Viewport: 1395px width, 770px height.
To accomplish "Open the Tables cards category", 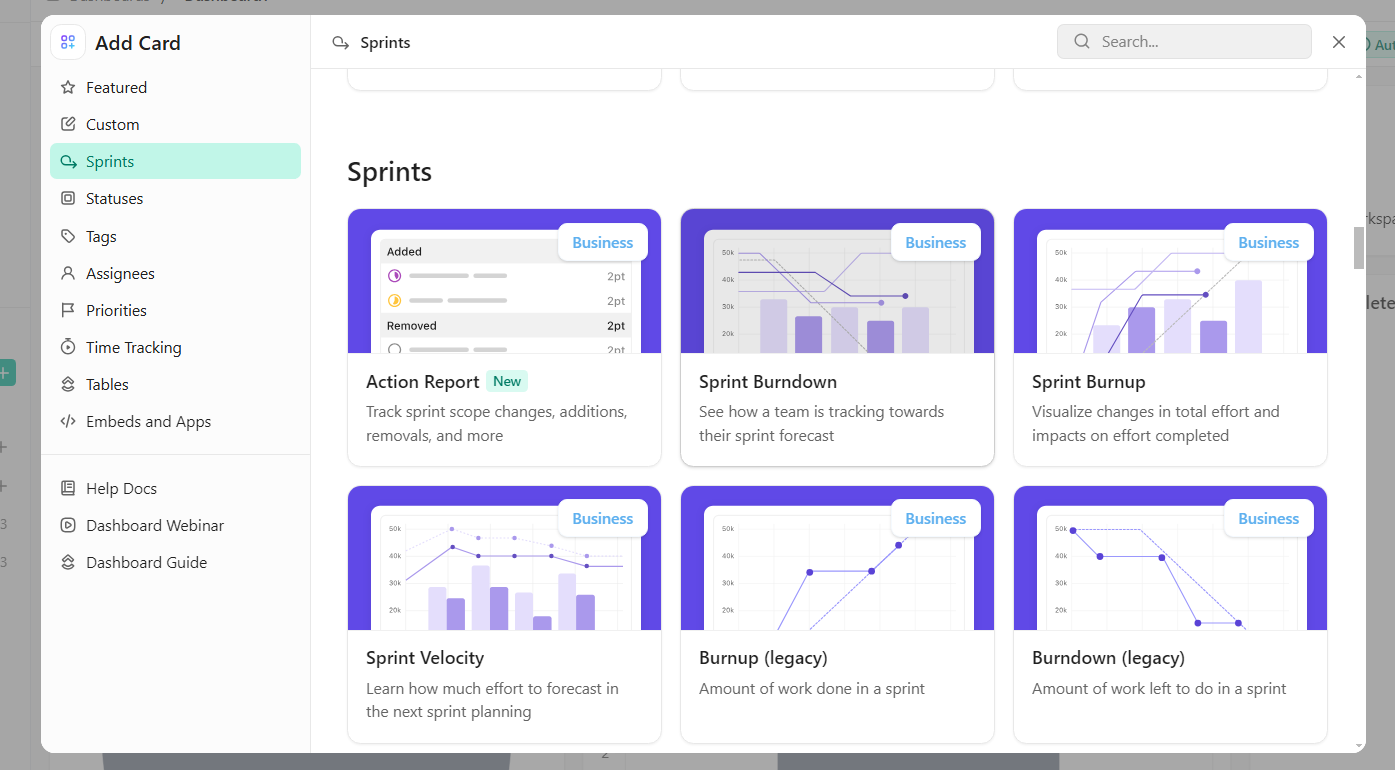I will pyautogui.click(x=175, y=384).
